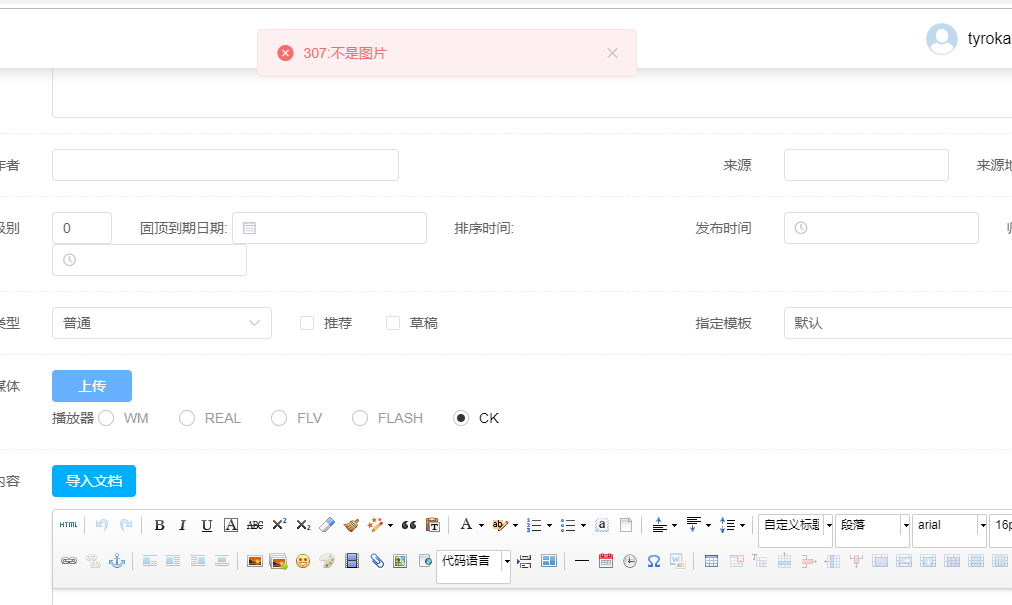
Task: Check the 推荐 checkbox
Action: click(308, 323)
